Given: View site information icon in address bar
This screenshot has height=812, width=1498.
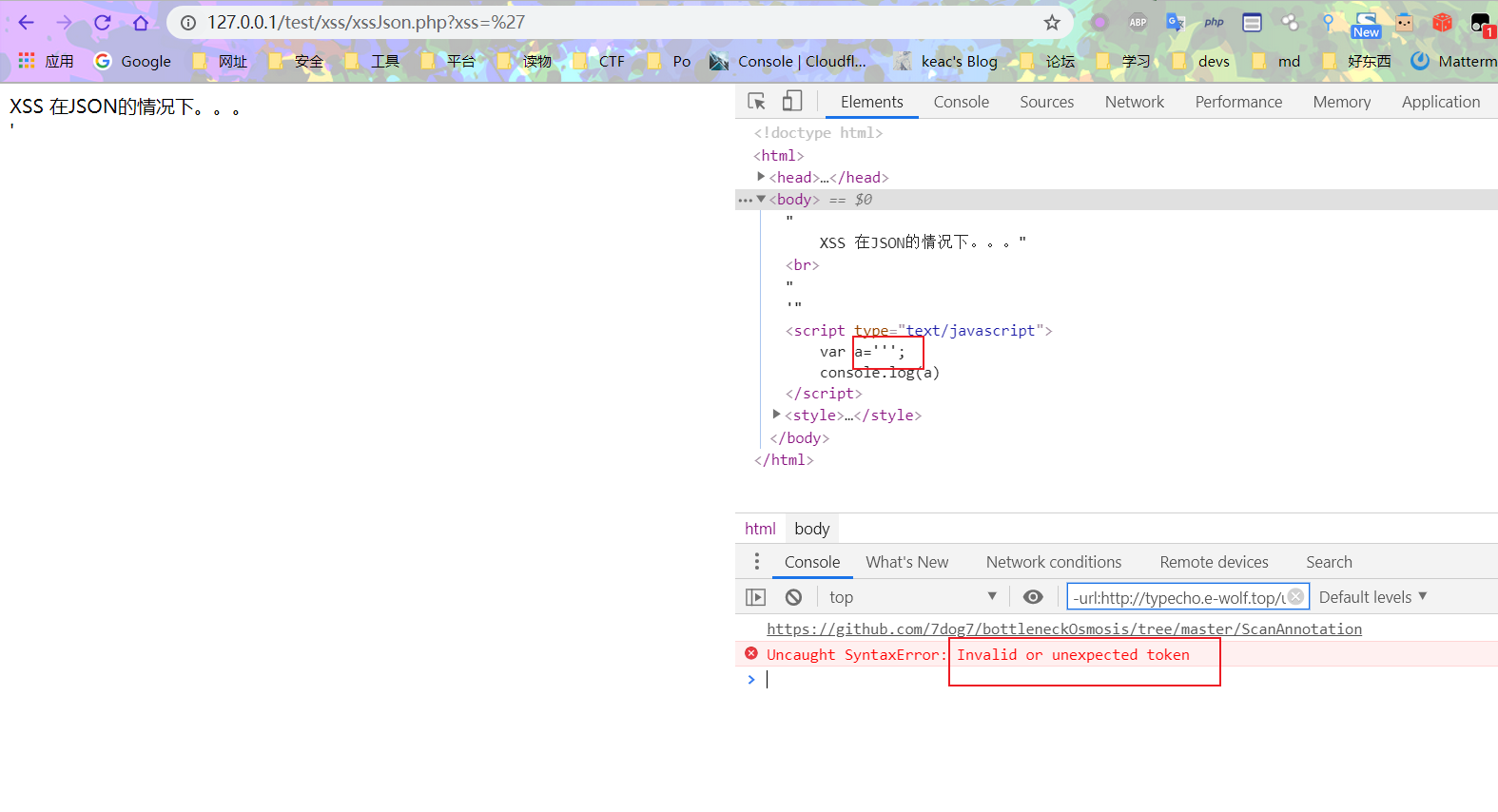Looking at the screenshot, I should tap(188, 22).
